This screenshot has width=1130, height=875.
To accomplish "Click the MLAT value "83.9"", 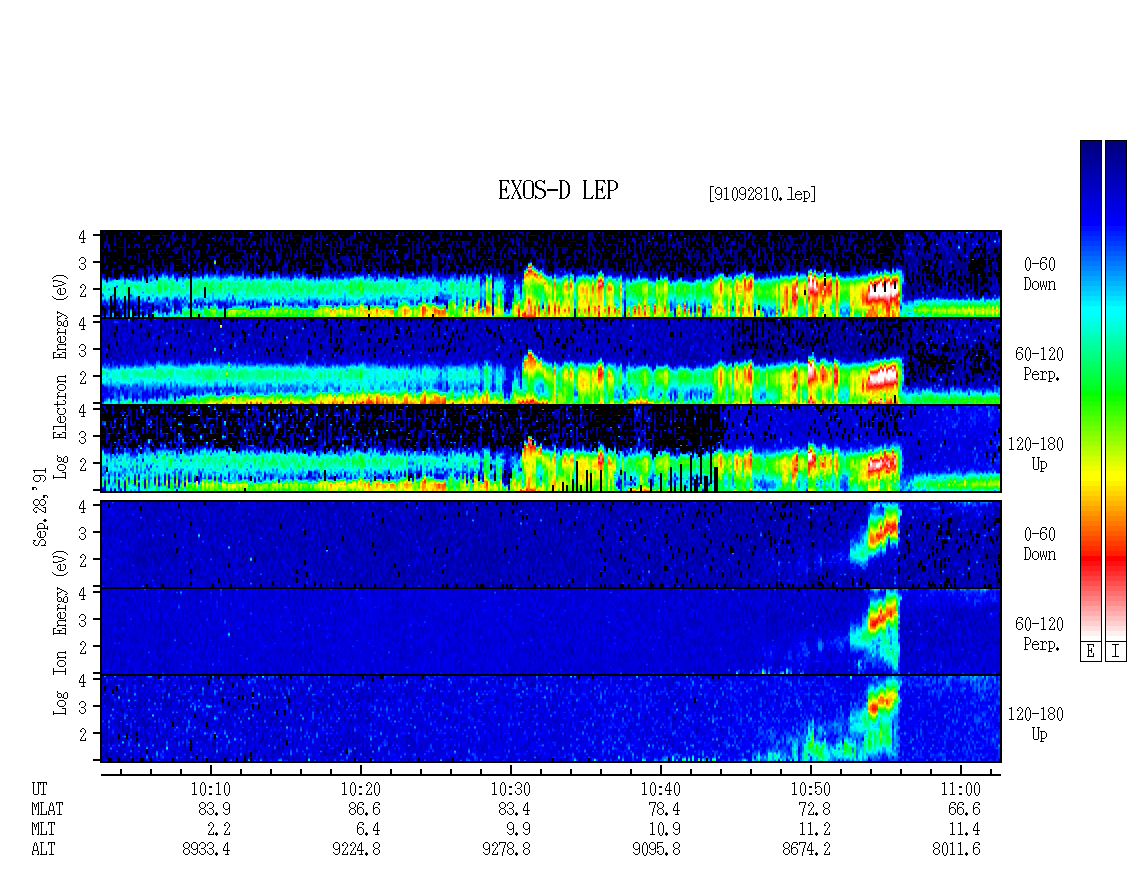I will [x=215, y=809].
